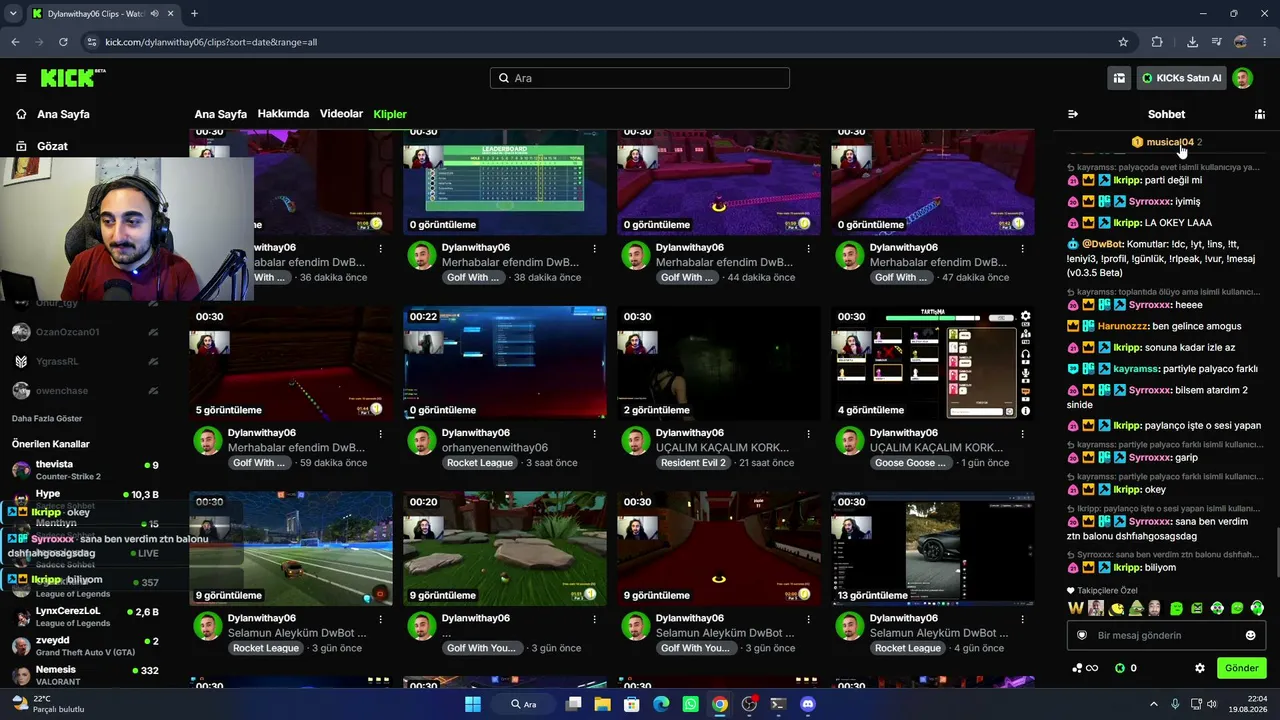This screenshot has height=720, width=1280.
Task: Focus the Bir mesaj gönderin chat input
Action: tap(1165, 635)
